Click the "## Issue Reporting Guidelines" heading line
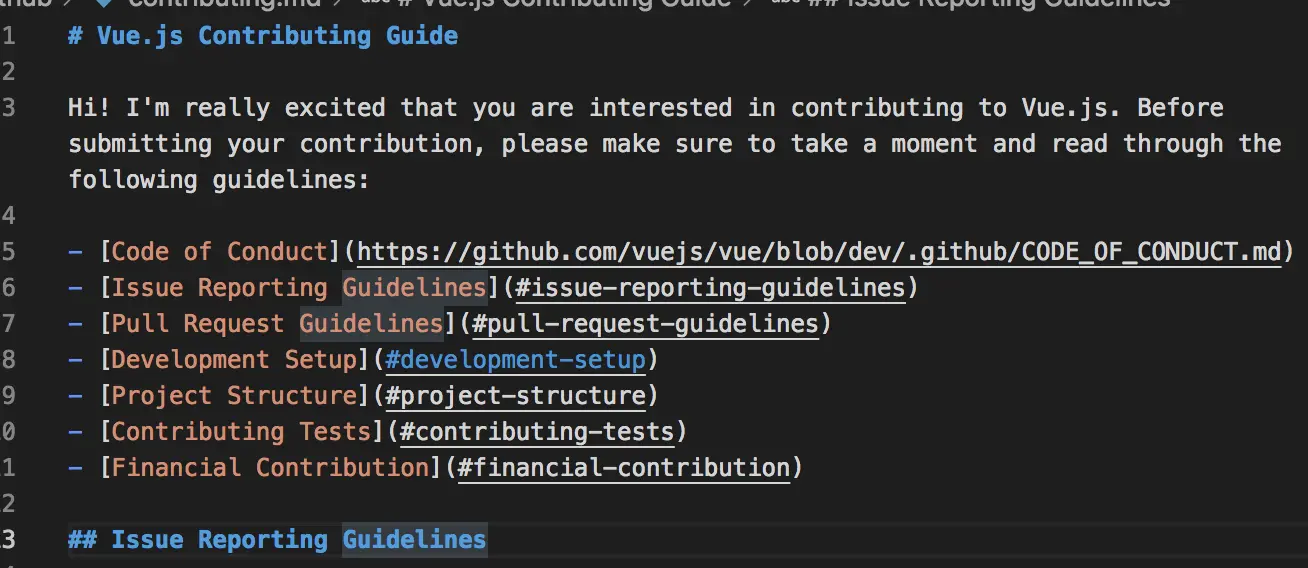 [277, 540]
